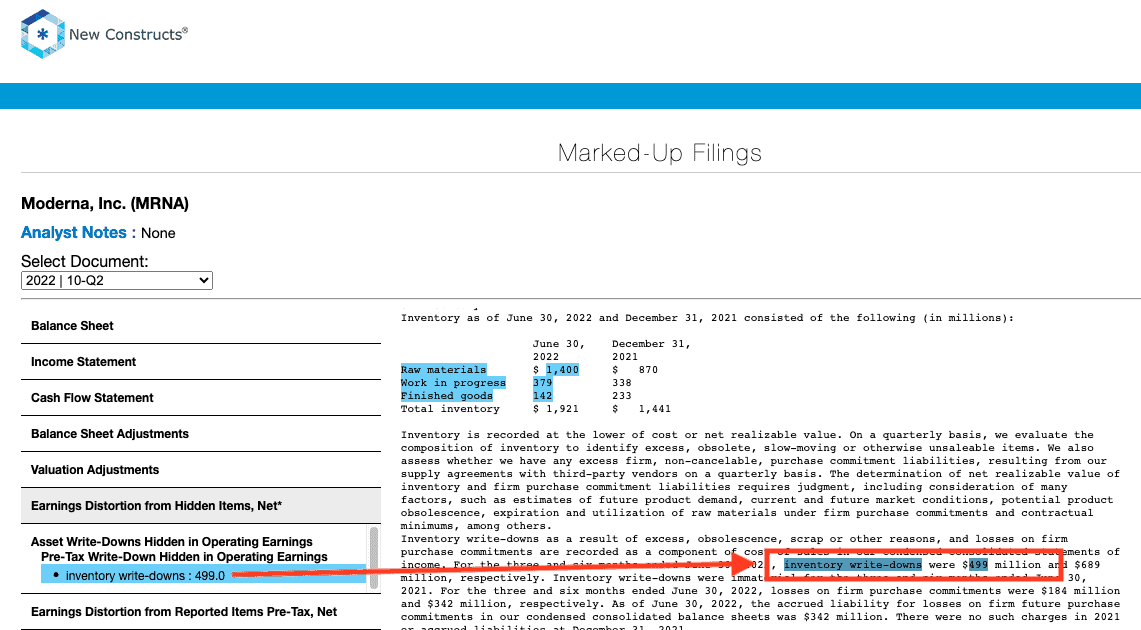
Task: Click the sidebar panel scrollbar thumb
Action: pos(374,557)
